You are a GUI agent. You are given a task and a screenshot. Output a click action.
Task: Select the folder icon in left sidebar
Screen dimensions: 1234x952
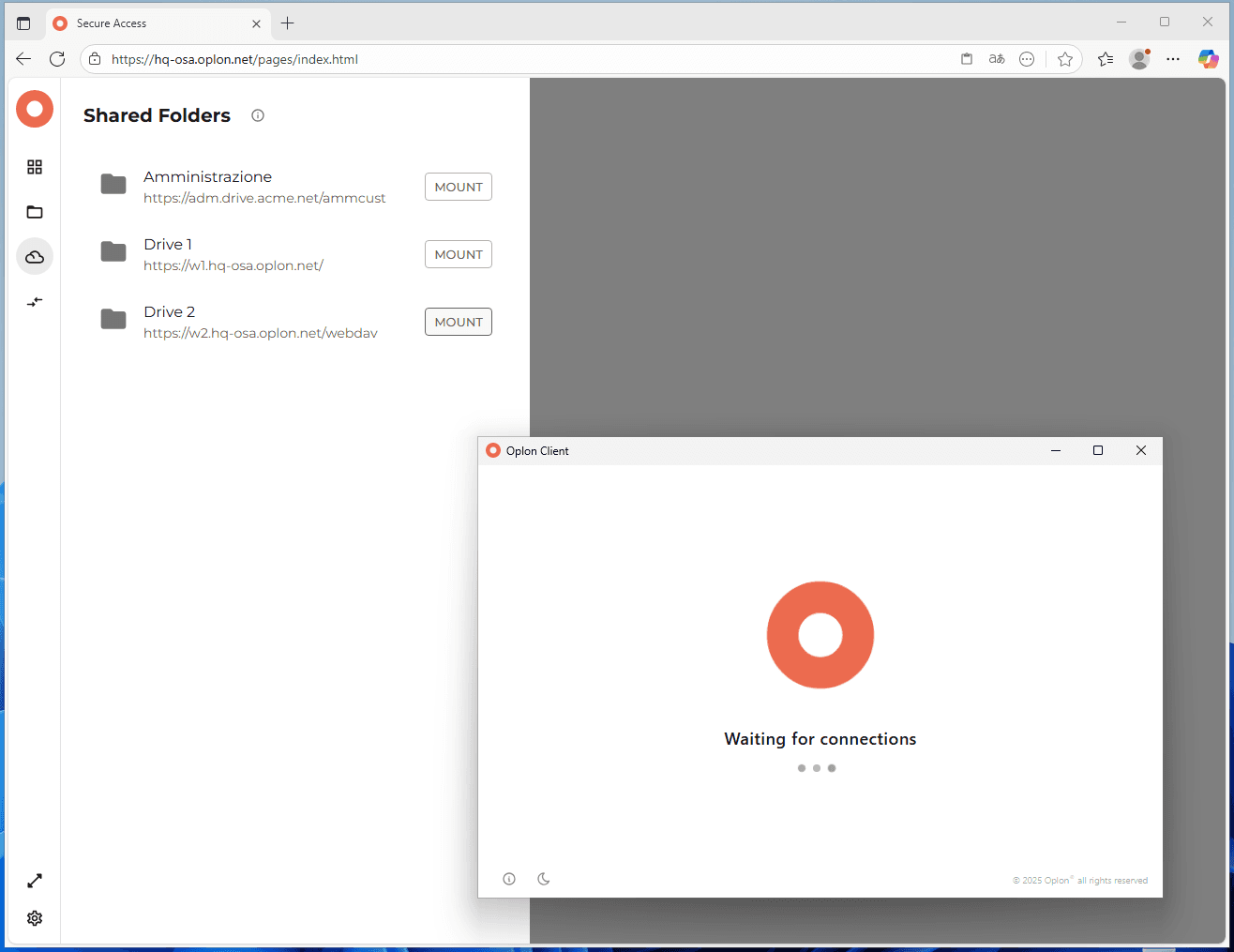[35, 212]
